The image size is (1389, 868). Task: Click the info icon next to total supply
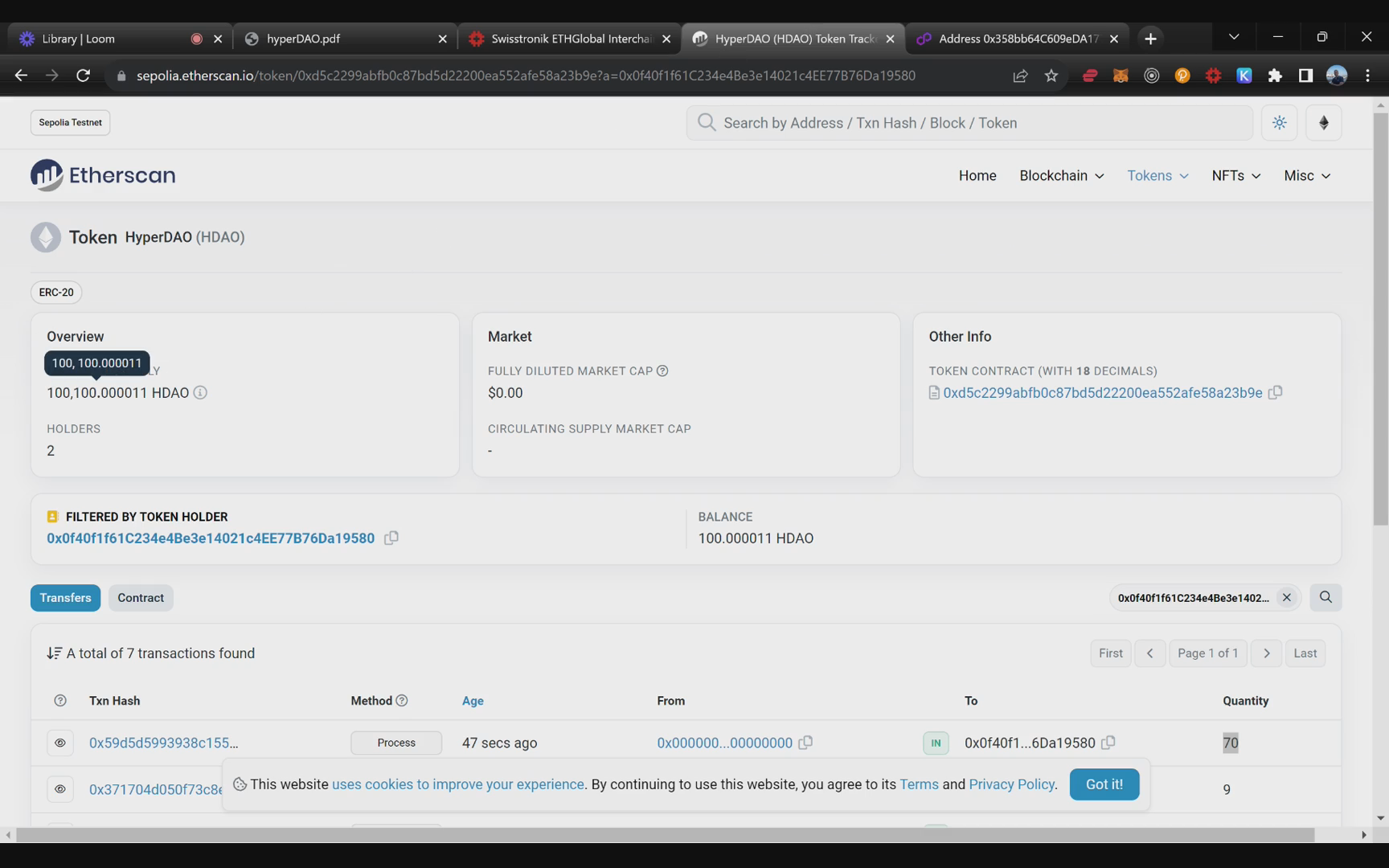200,392
